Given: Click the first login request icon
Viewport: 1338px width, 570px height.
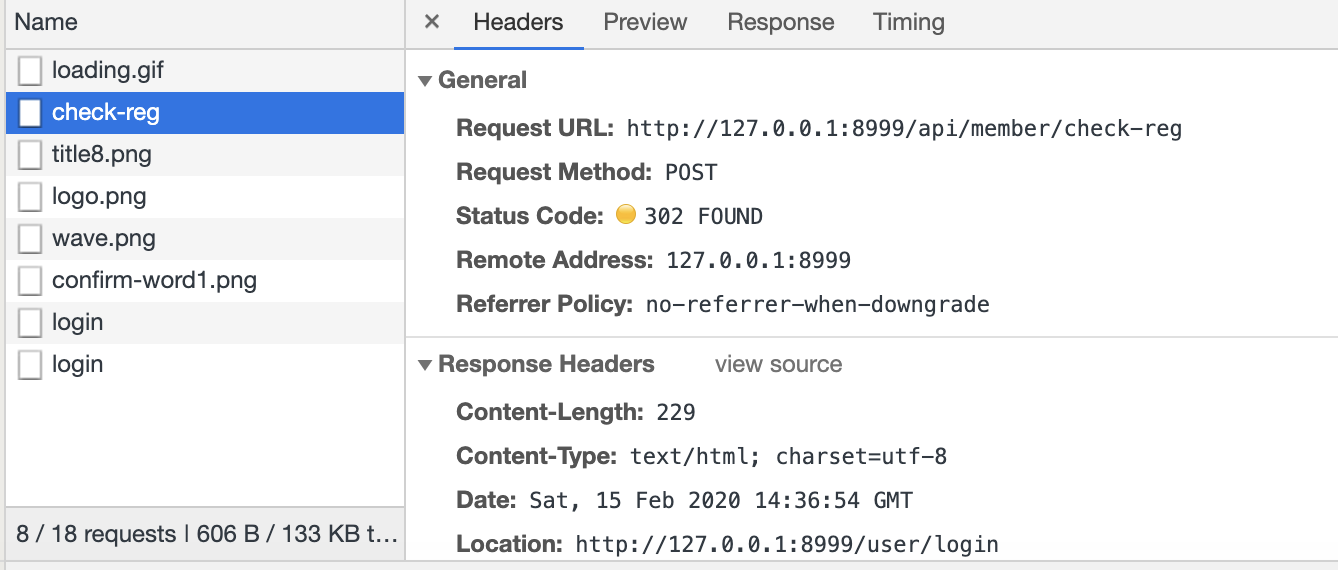Looking at the screenshot, I should click(x=31, y=323).
